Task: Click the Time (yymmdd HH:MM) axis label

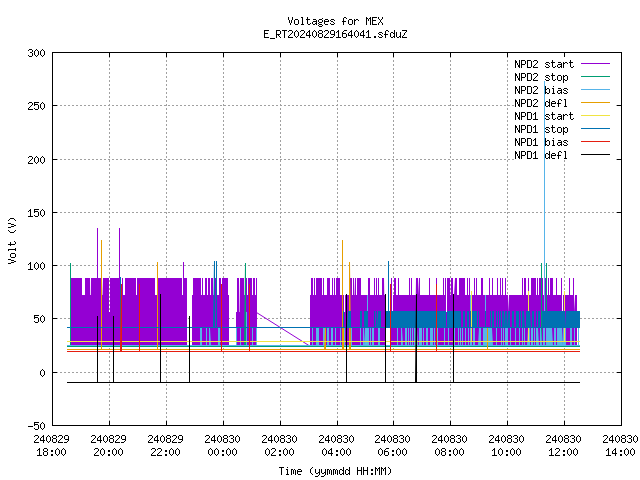Action: (335, 471)
